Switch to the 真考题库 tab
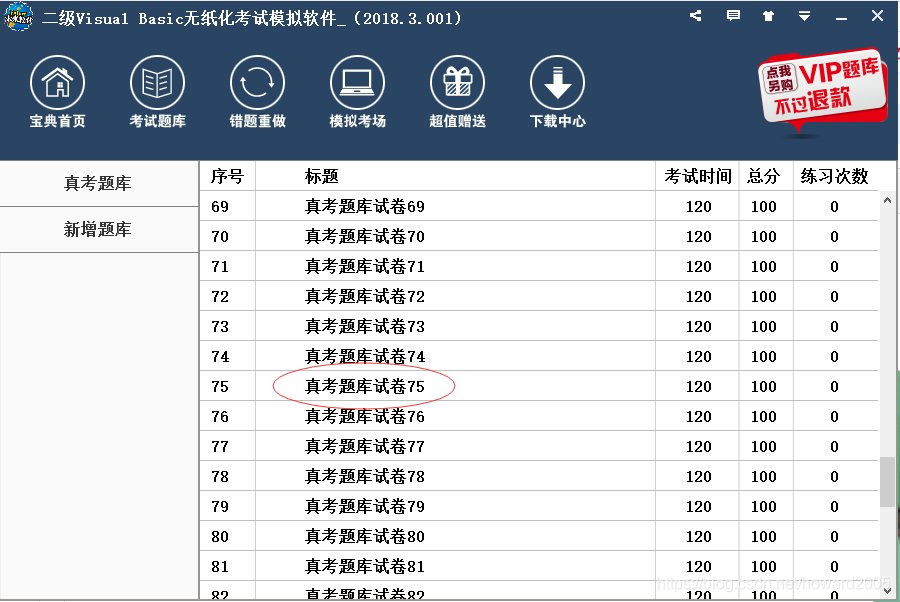This screenshot has height=602, width=900. click(x=98, y=183)
